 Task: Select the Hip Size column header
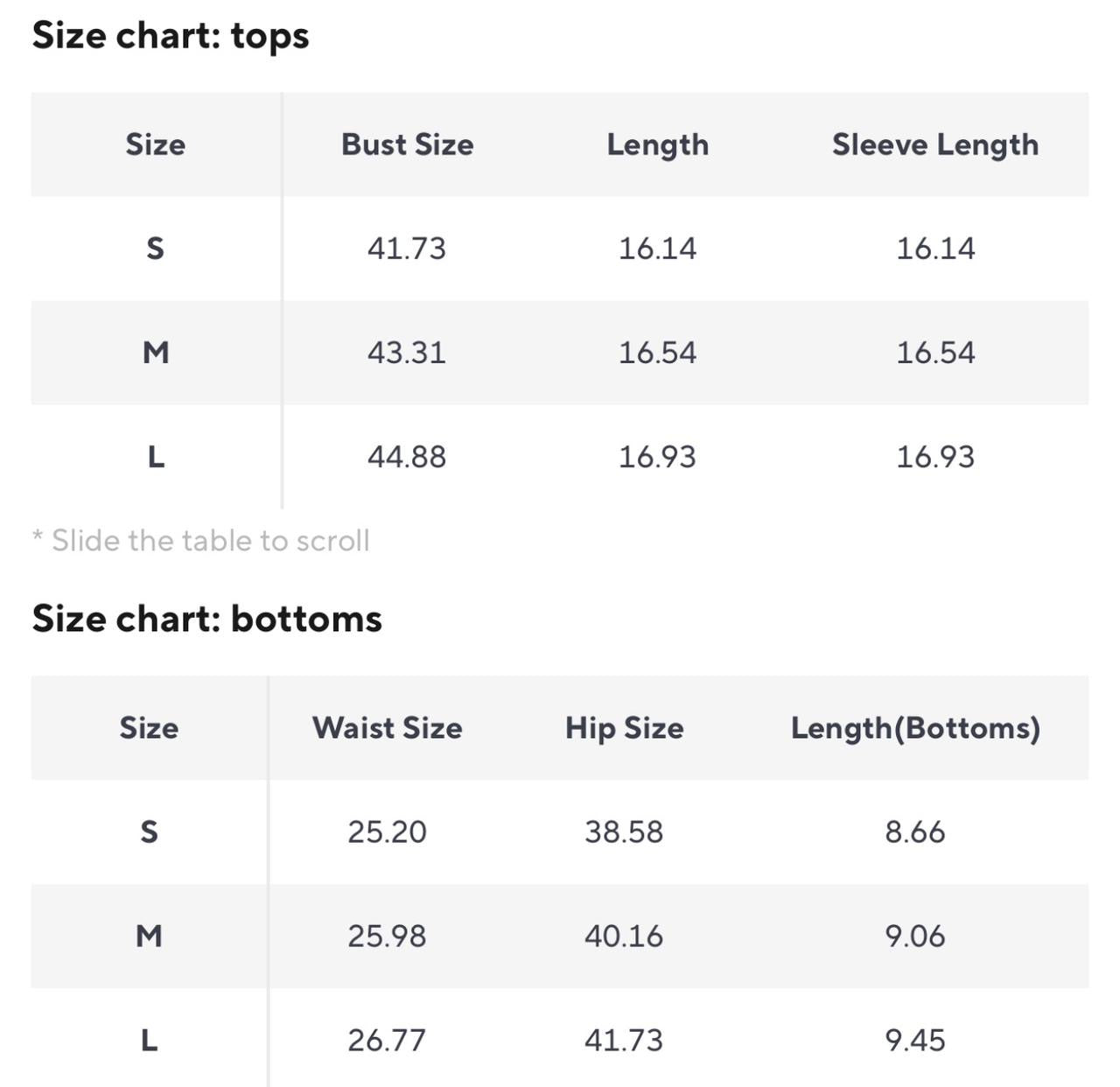click(x=624, y=728)
